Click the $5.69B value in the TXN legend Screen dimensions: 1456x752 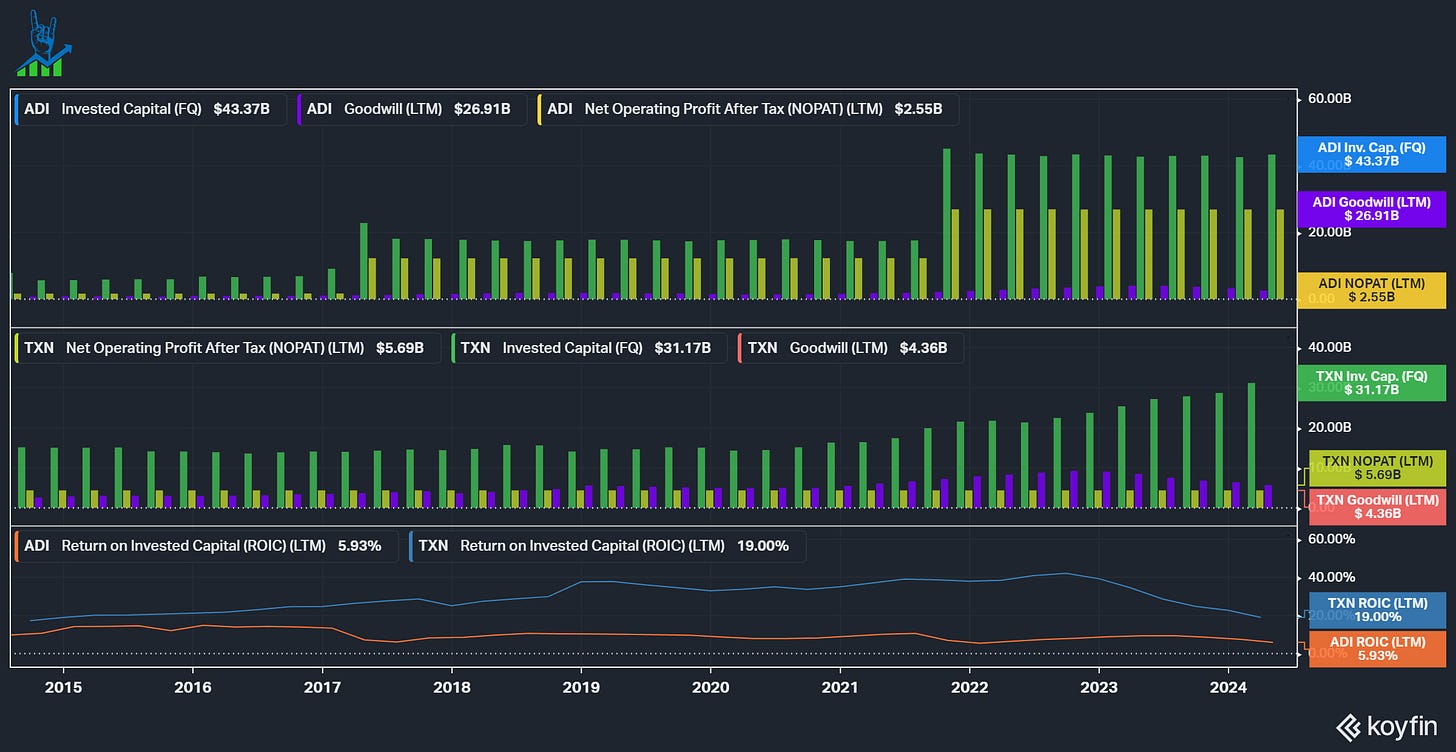tap(400, 348)
